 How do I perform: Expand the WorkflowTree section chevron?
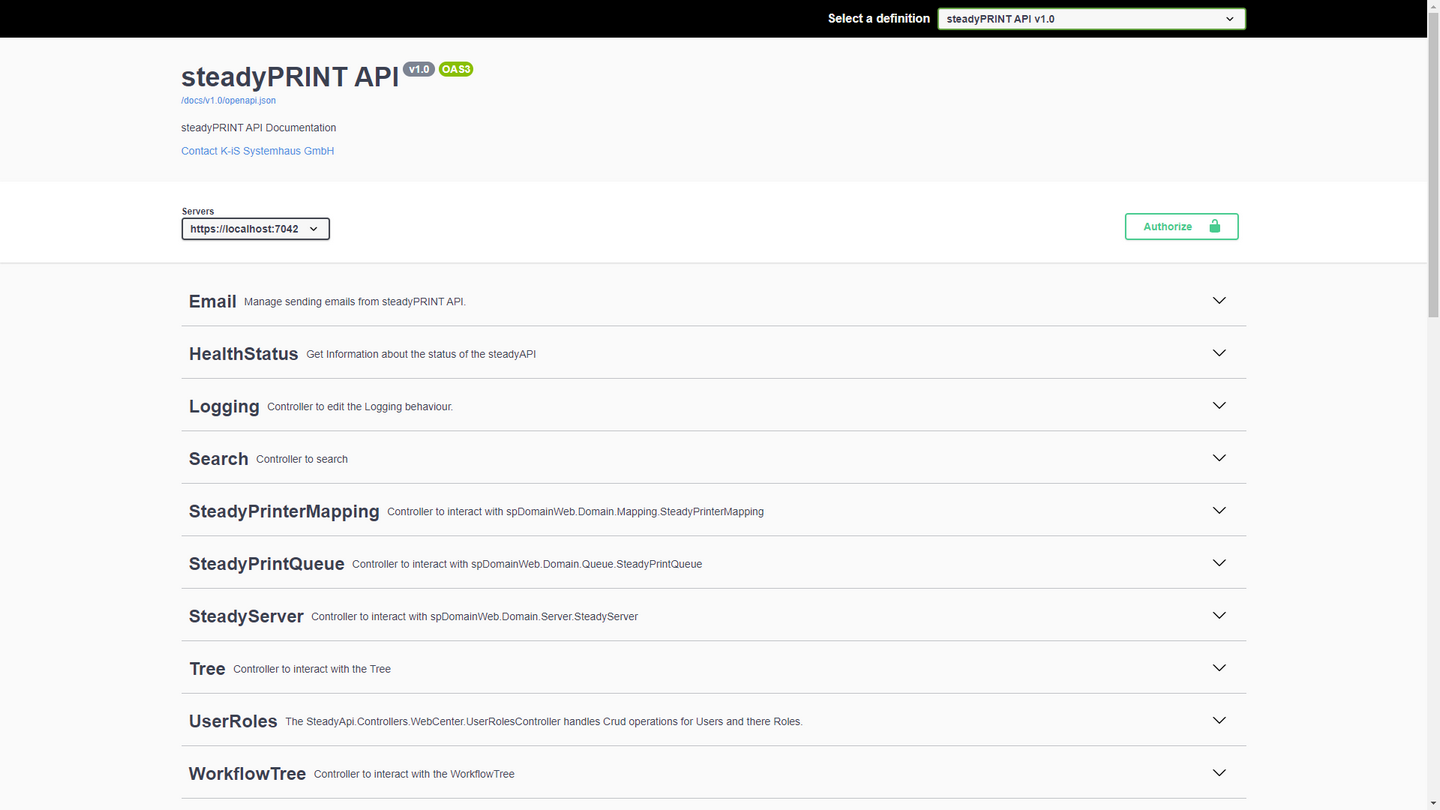(1219, 773)
